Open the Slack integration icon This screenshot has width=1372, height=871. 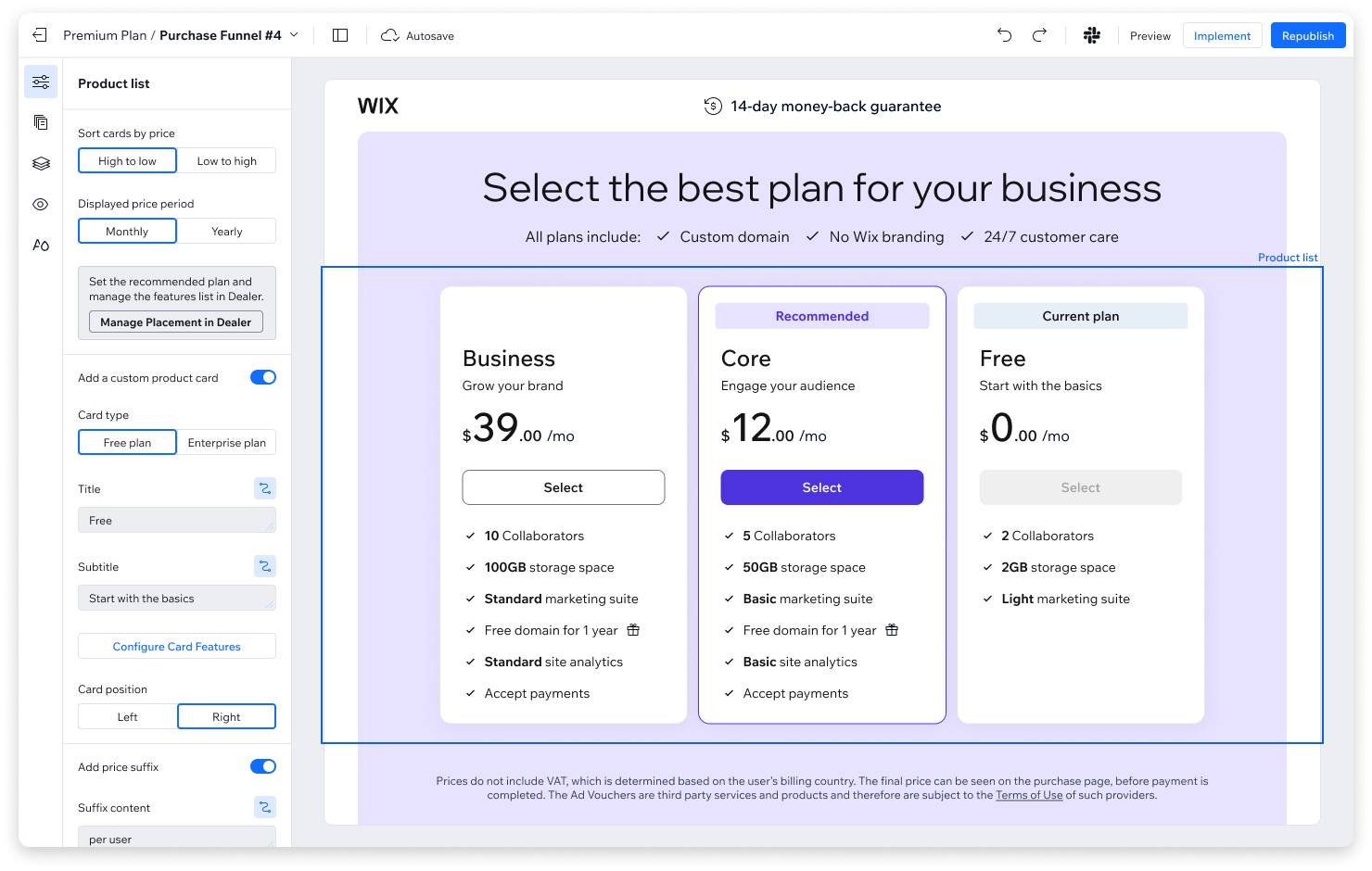[x=1092, y=35]
